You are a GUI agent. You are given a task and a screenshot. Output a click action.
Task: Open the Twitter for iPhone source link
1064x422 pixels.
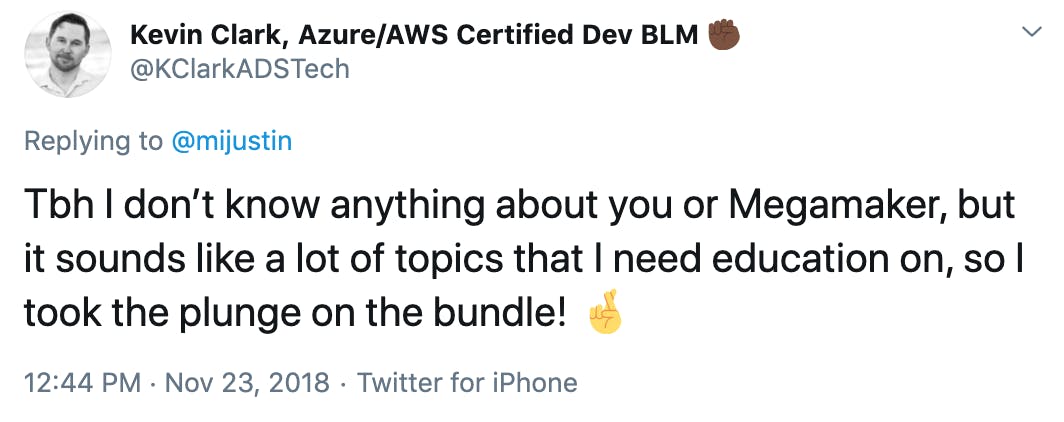467,383
